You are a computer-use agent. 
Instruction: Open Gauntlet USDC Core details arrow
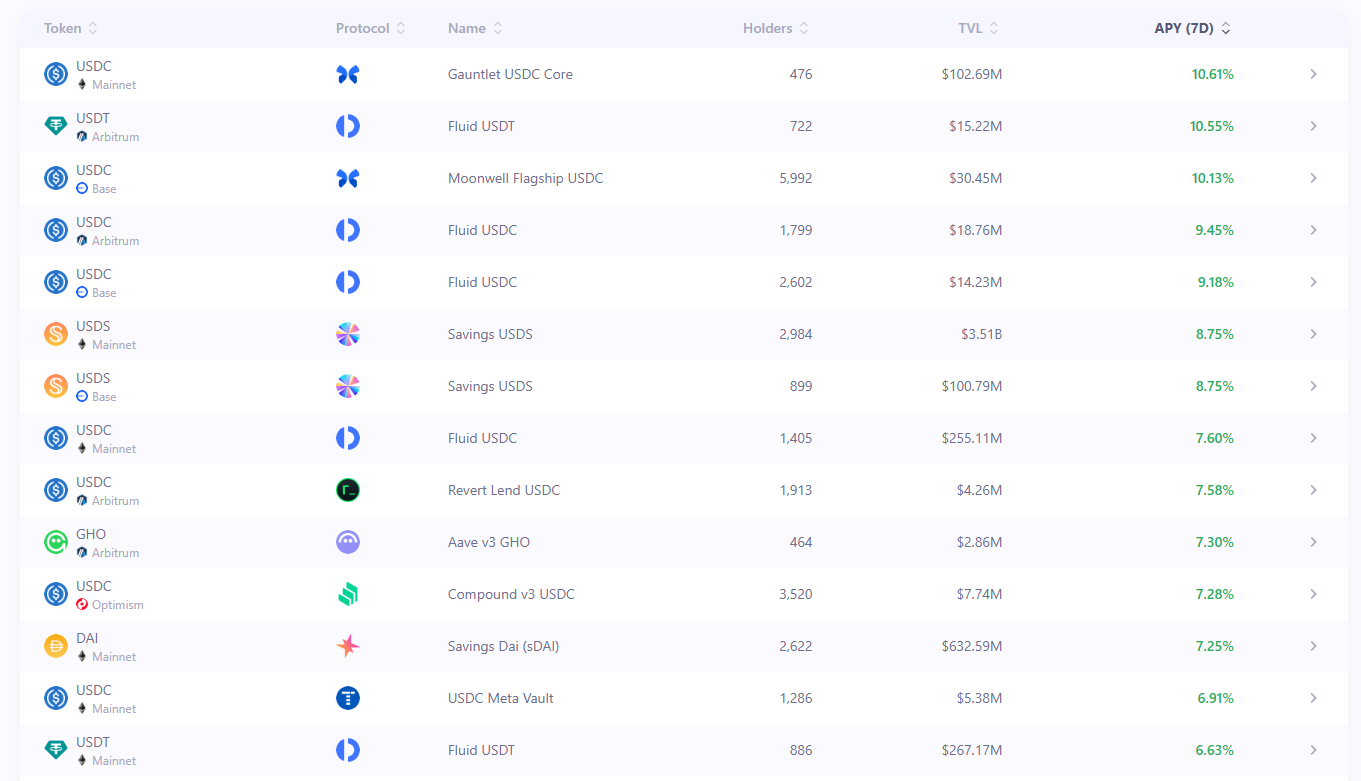click(1313, 74)
